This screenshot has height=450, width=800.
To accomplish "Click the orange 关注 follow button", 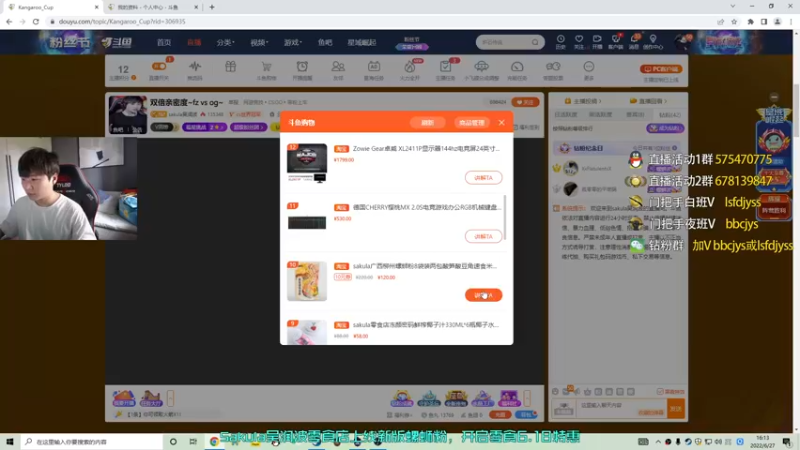I will [525, 102].
